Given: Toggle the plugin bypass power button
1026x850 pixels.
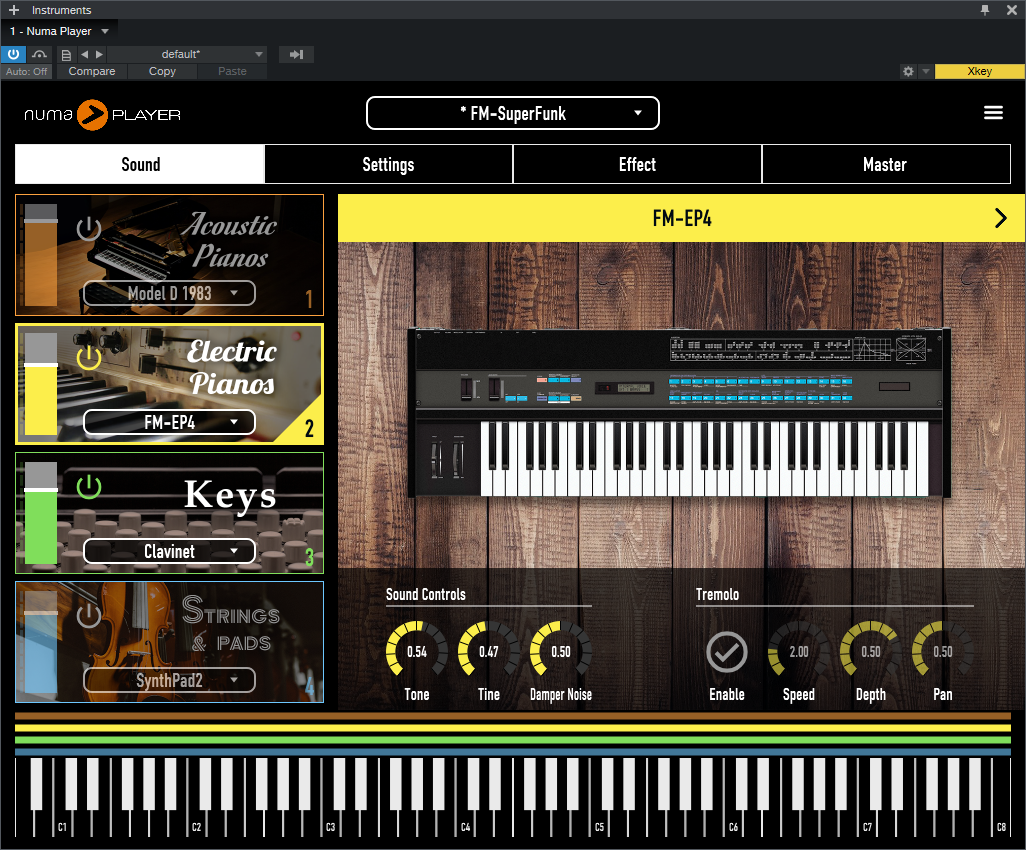Looking at the screenshot, I should 13,54.
